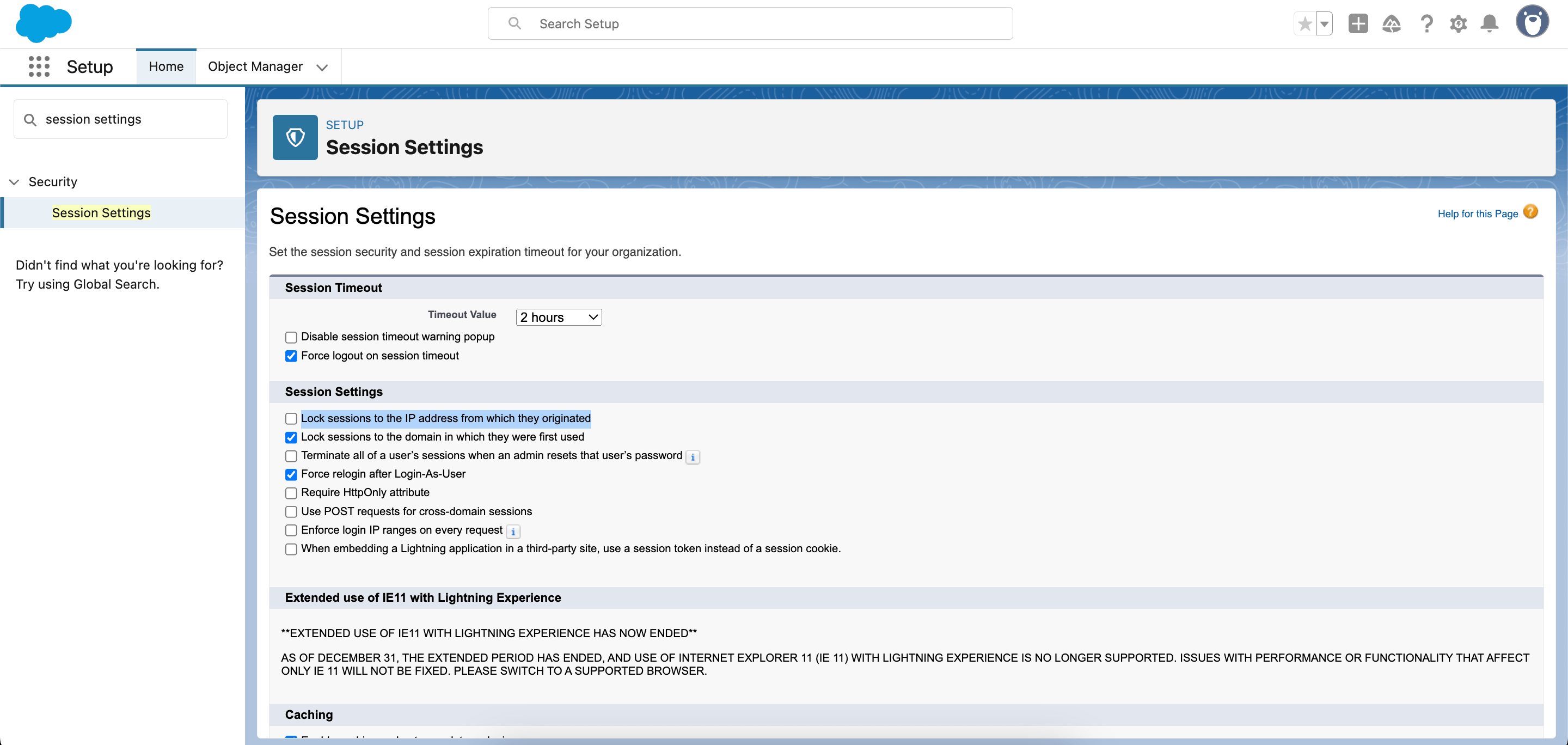Screen dimensions: 1568x745
Task: Open the Global Actions plus icon
Action: 1357,24
